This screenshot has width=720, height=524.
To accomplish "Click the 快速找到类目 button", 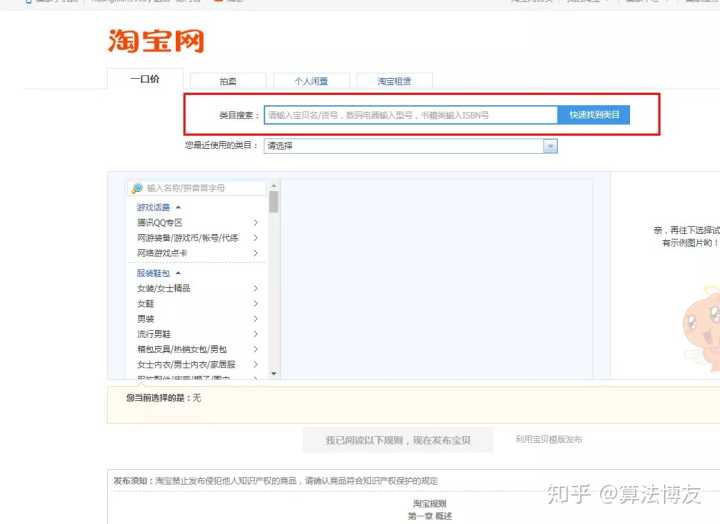I will click(594, 115).
